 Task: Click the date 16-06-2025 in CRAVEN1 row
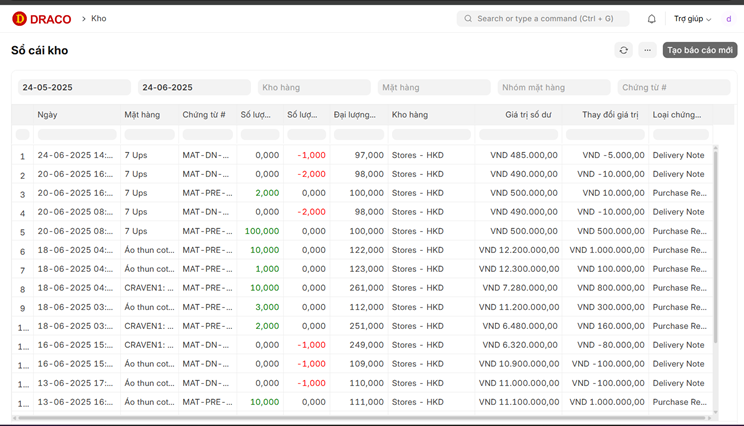point(75,345)
